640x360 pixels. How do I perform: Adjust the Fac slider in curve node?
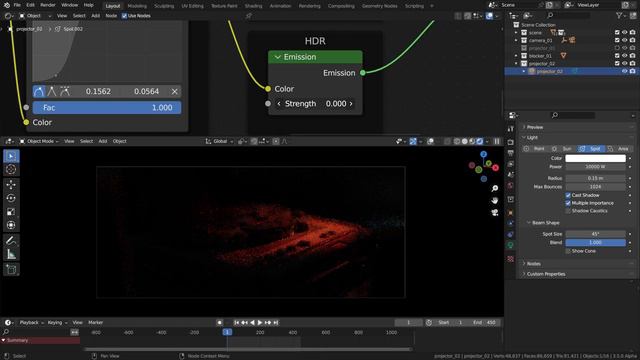point(107,108)
